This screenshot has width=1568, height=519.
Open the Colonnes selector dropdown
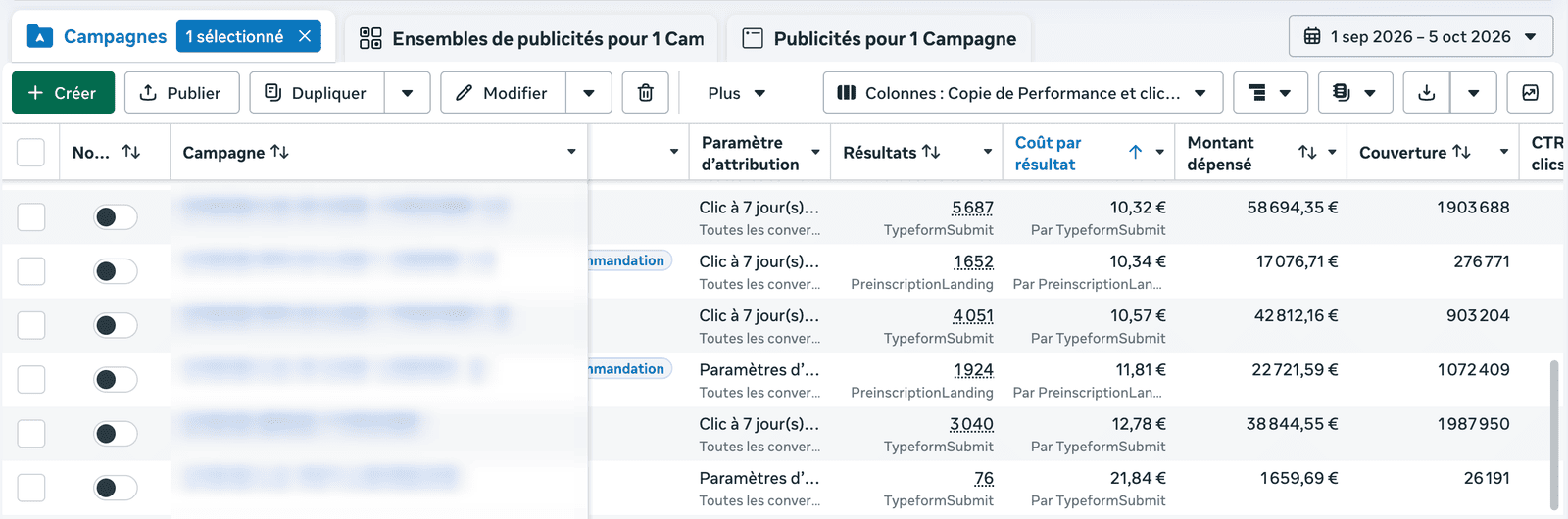[1023, 92]
